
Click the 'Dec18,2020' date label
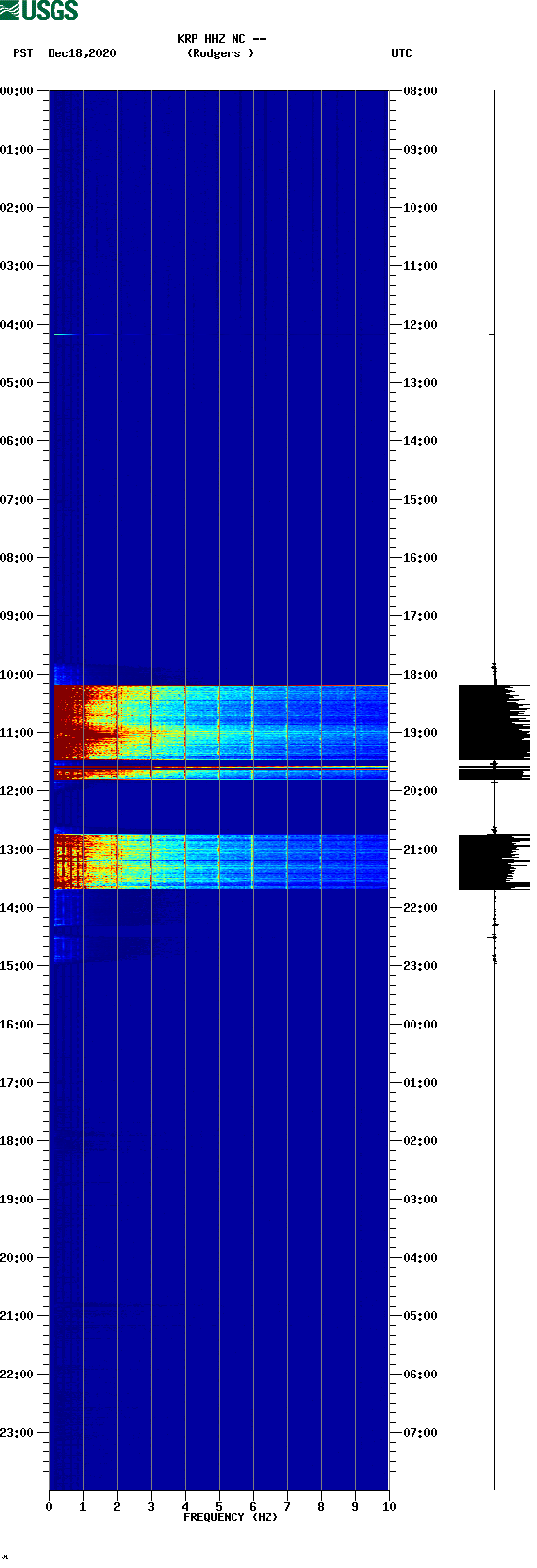82,53
